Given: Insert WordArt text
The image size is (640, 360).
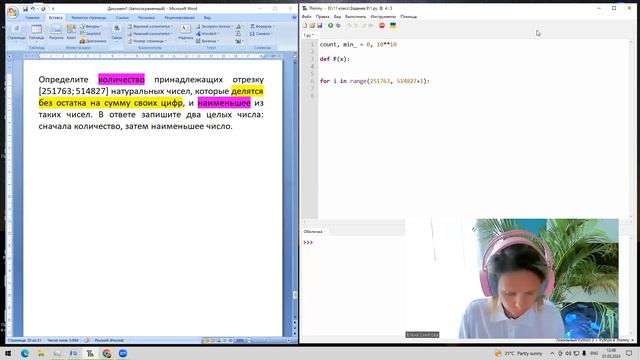Looking at the screenshot, I should coord(208,33).
